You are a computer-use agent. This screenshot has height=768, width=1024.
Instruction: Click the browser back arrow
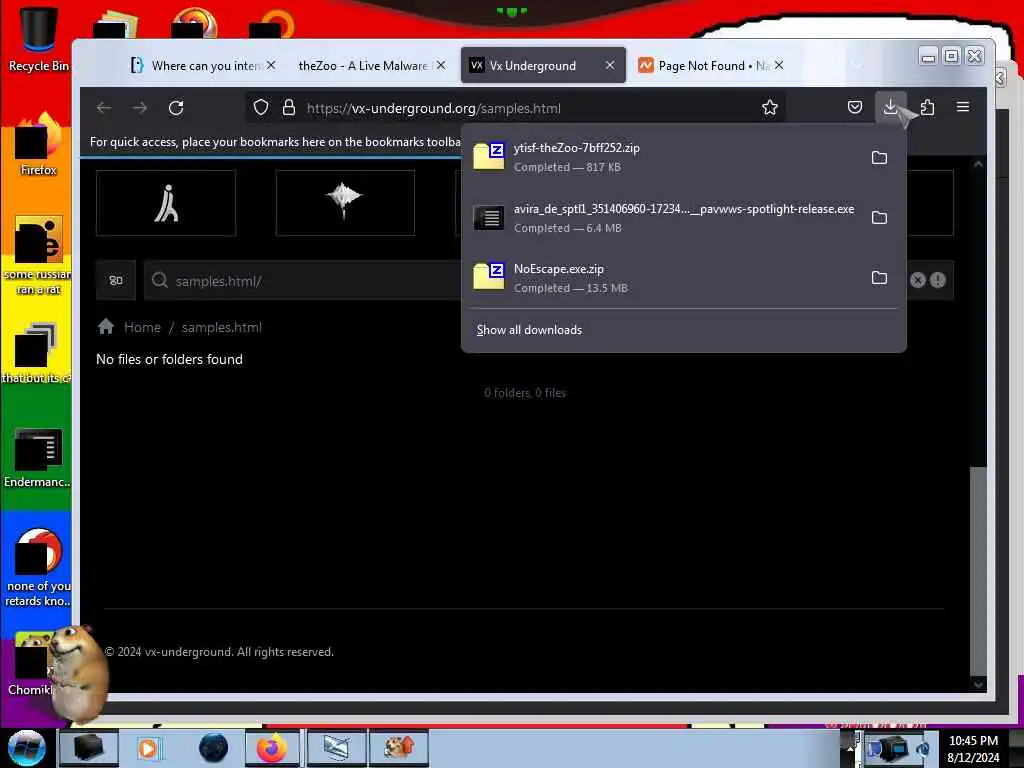click(104, 108)
